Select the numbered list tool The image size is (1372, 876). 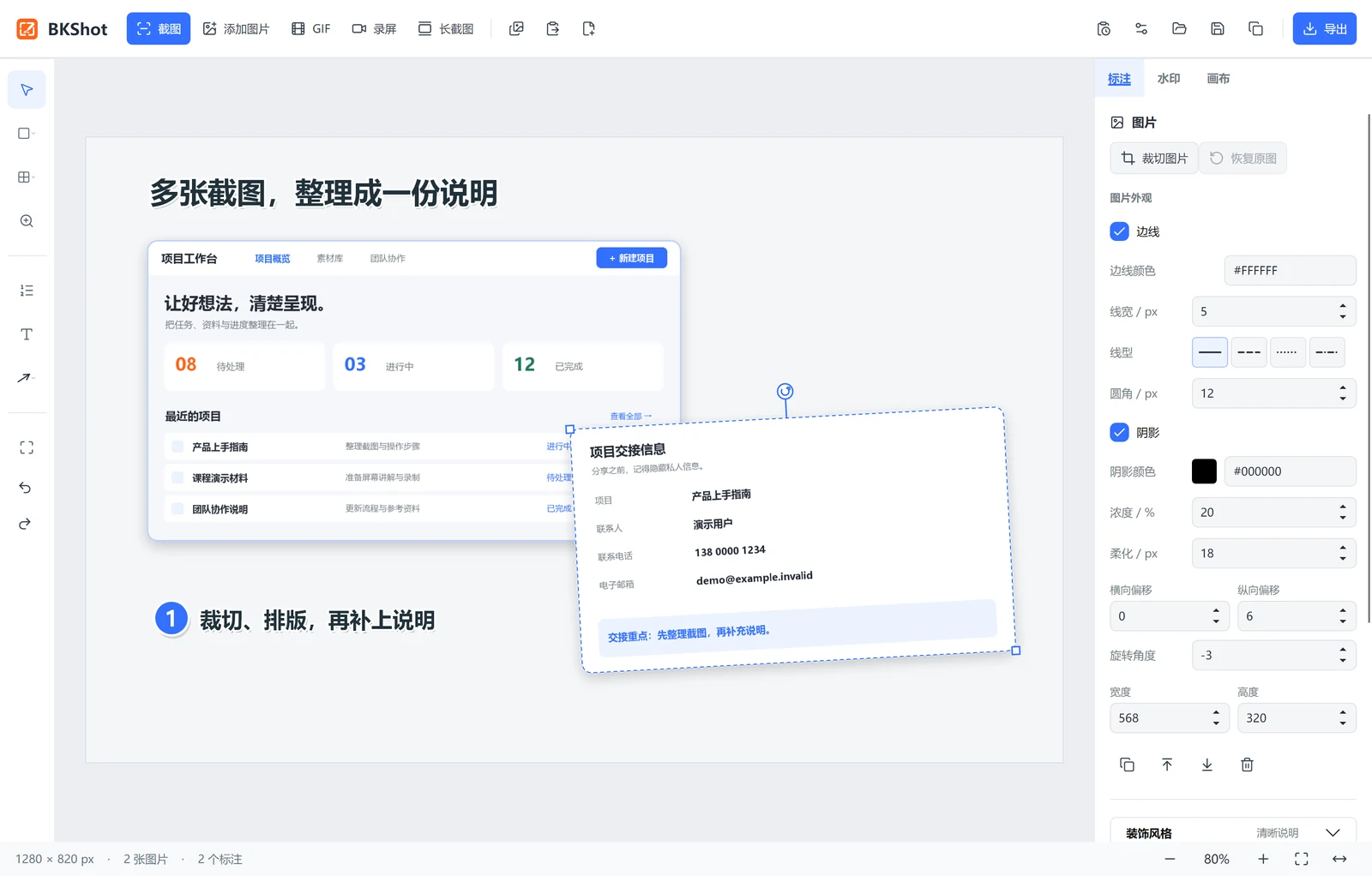[27, 291]
